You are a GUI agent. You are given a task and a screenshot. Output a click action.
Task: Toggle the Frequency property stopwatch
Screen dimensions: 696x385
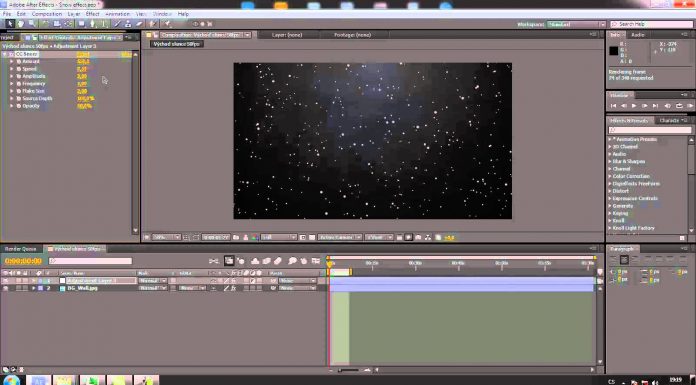(19, 83)
